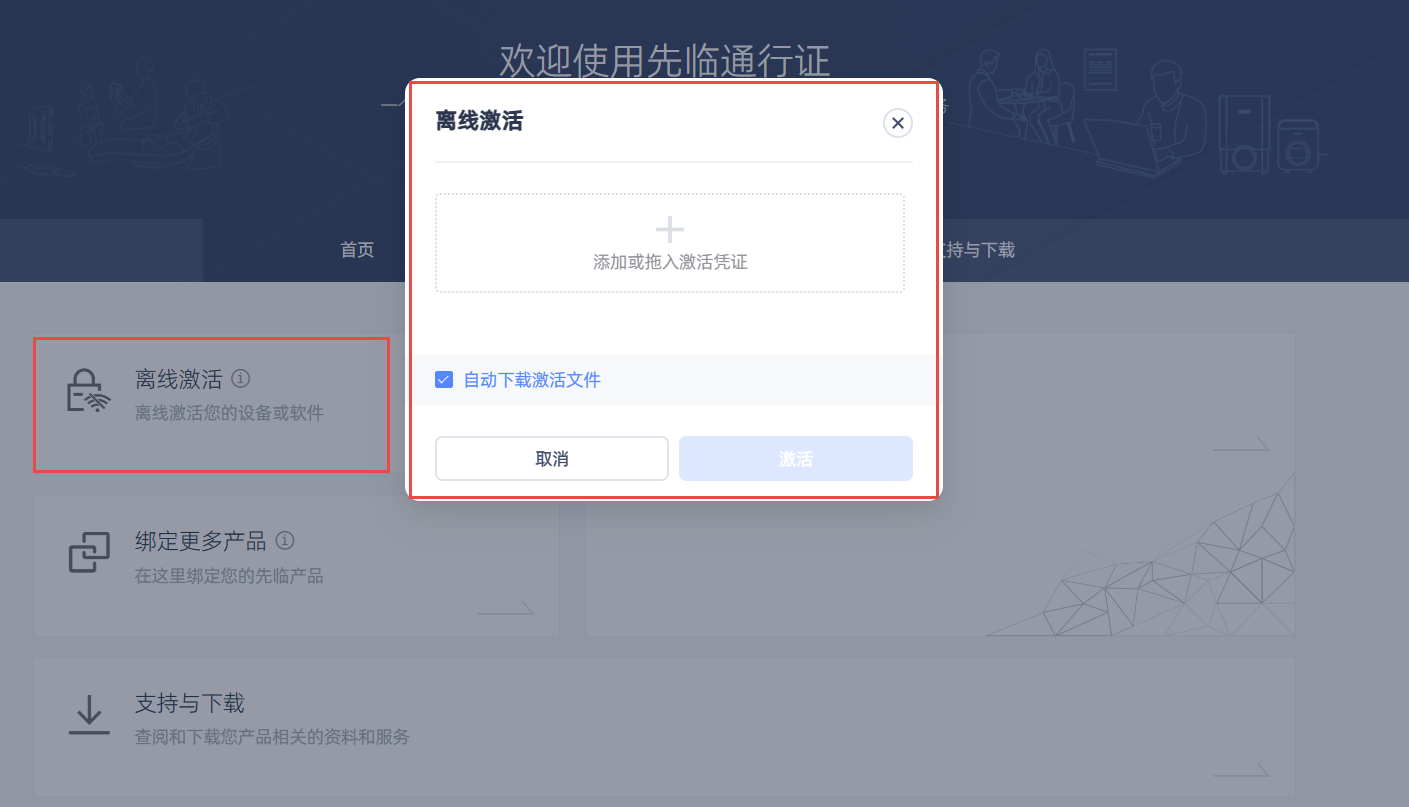Click the 自动下载激活文件 label text
1409x807 pixels.
coord(531,380)
